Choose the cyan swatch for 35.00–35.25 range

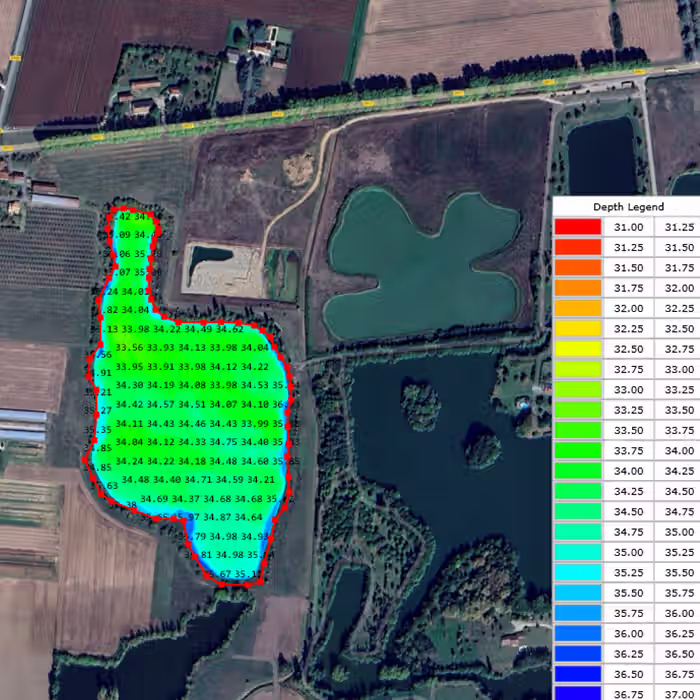pos(578,552)
